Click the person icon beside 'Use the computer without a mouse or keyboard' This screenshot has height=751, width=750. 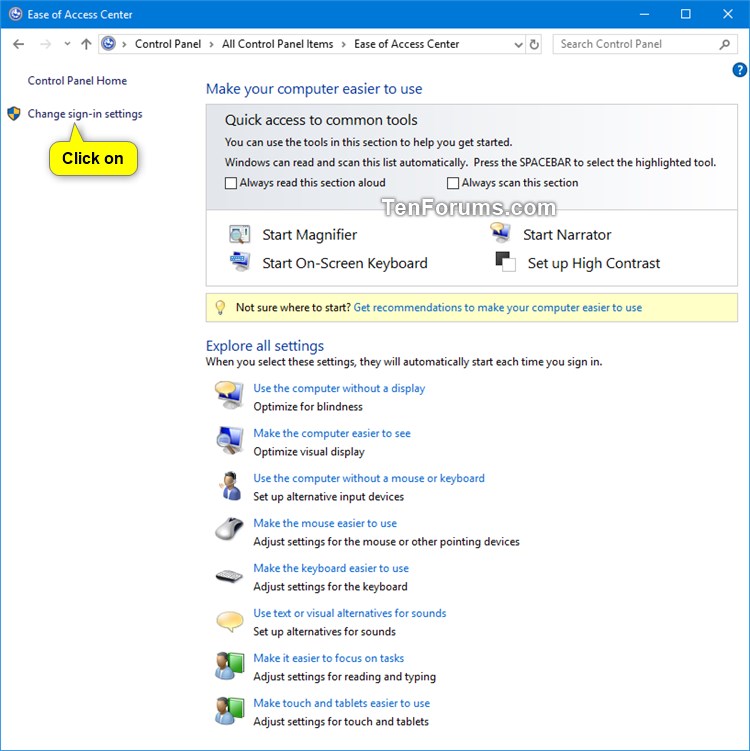tap(230, 486)
